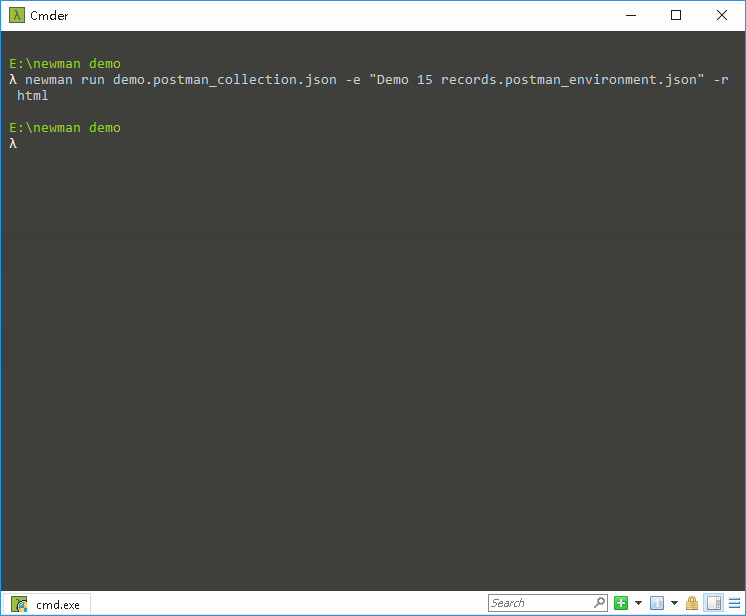Click 'demo.postman_collection.json' in the command
The height and width of the screenshot is (616, 746).
(x=225, y=79)
